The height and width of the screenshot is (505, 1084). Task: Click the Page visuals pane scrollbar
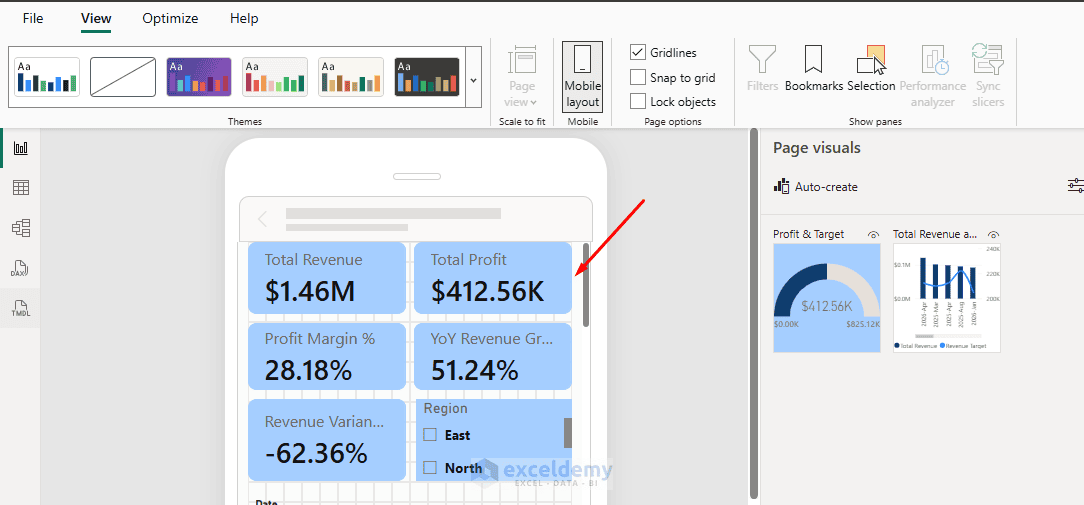click(753, 313)
